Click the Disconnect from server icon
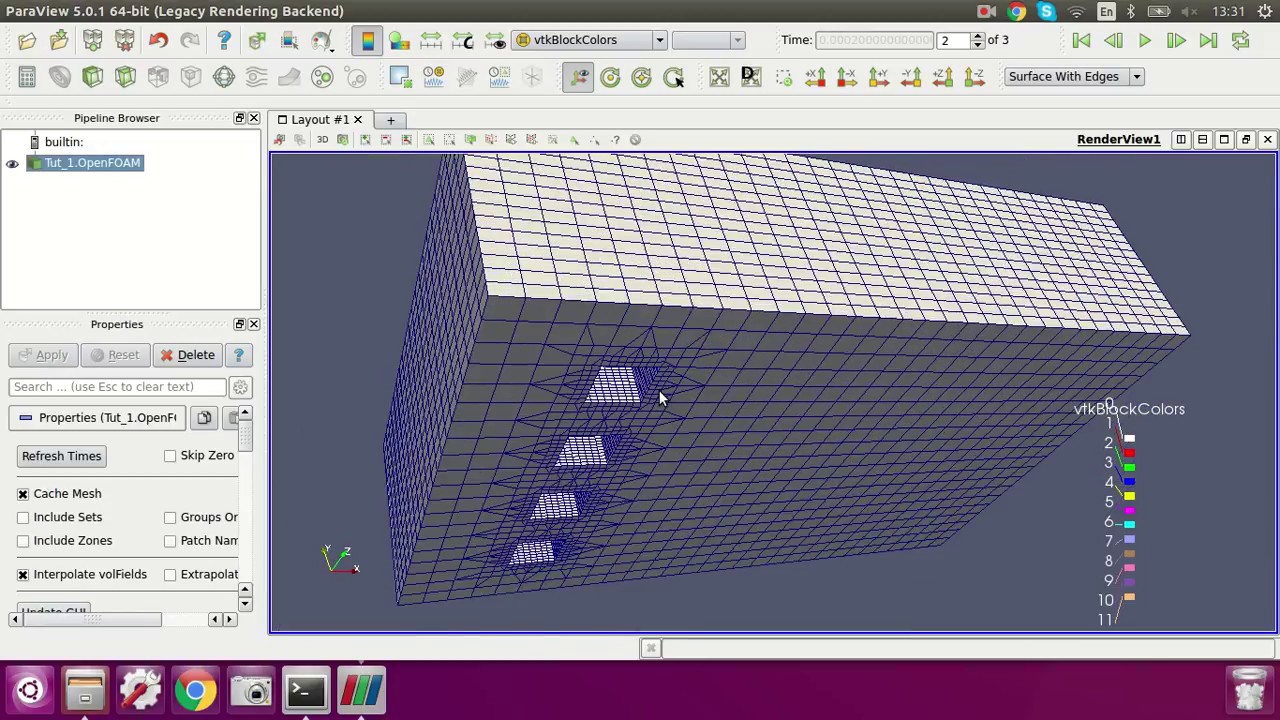1280x720 pixels. 125,40
